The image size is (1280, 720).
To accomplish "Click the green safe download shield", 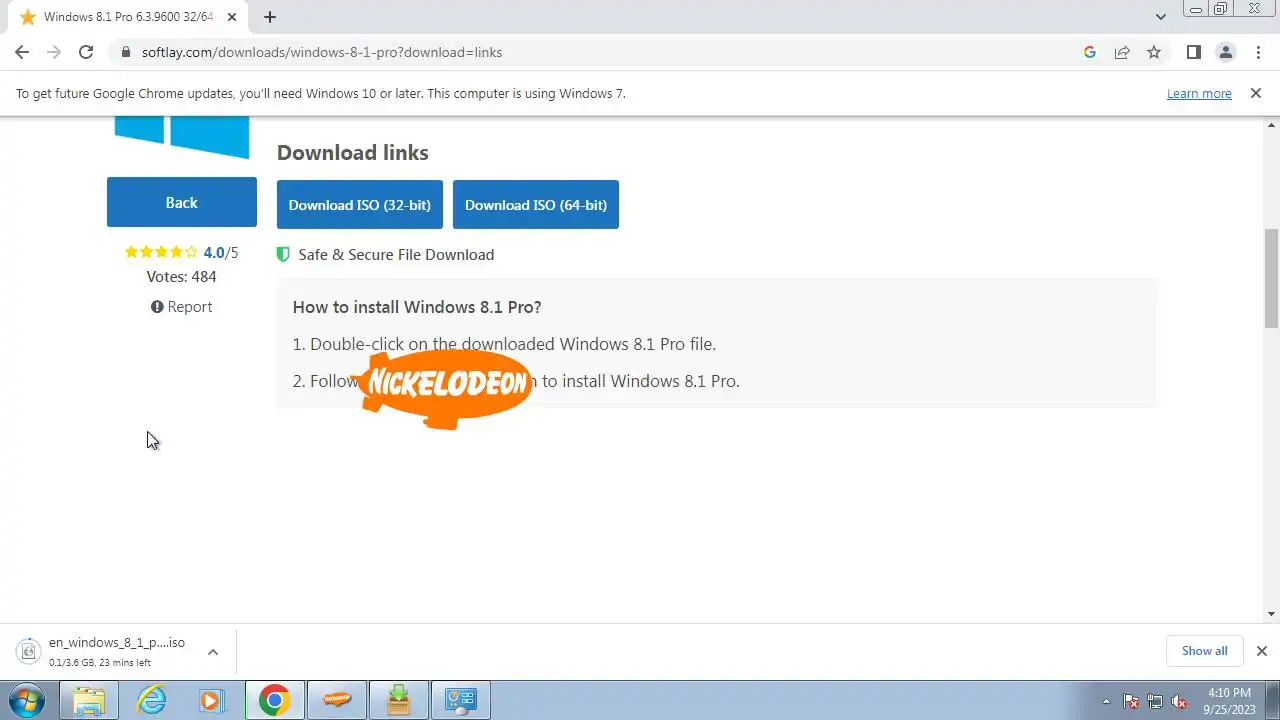I will [x=283, y=255].
